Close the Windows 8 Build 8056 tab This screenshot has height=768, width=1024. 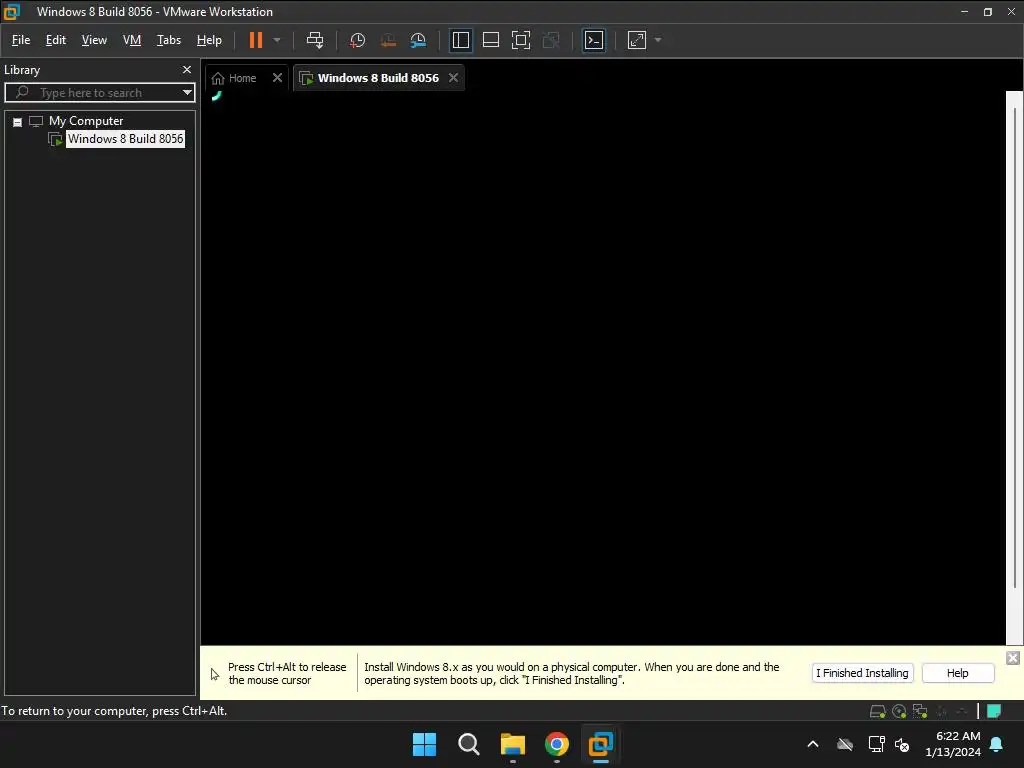(x=453, y=78)
